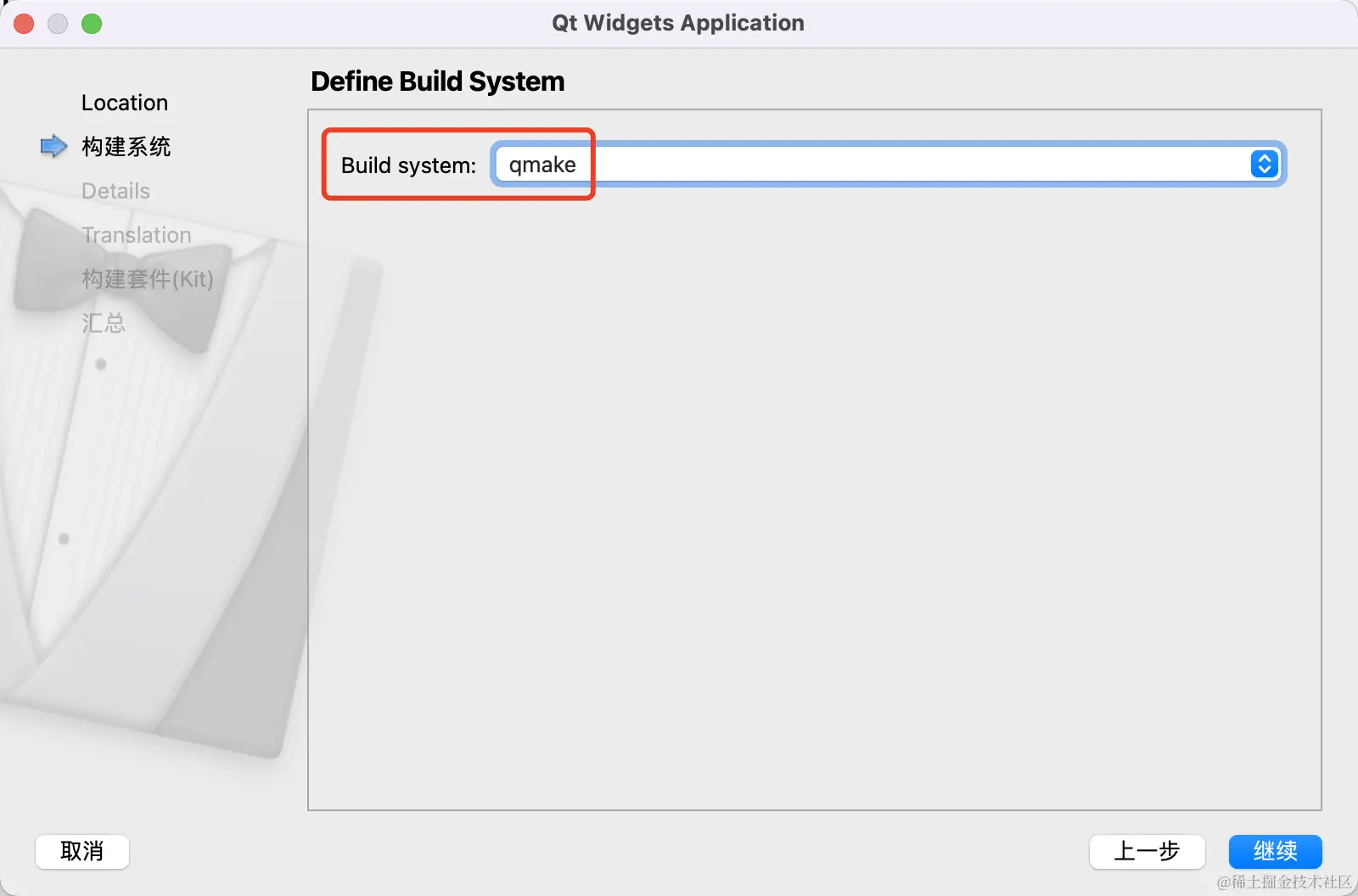Click the Build system: label
This screenshot has height=896, width=1358.
click(408, 165)
